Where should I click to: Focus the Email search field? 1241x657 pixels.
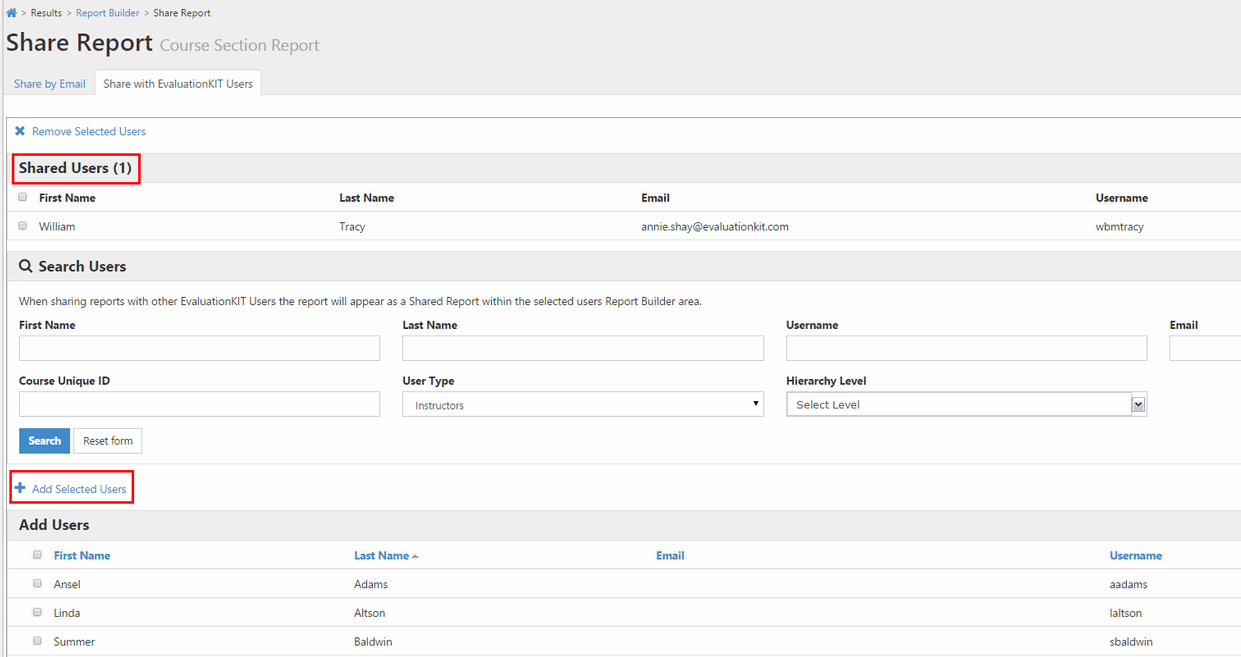click(1205, 348)
